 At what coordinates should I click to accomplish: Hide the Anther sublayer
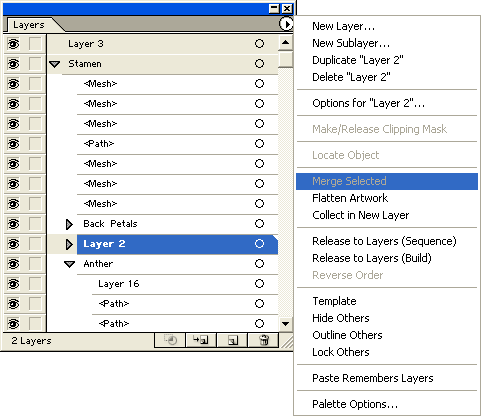(x=13, y=264)
